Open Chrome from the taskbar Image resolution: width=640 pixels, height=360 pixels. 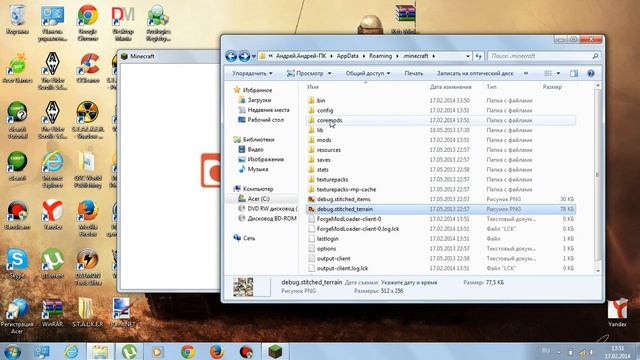pyautogui.click(x=188, y=351)
